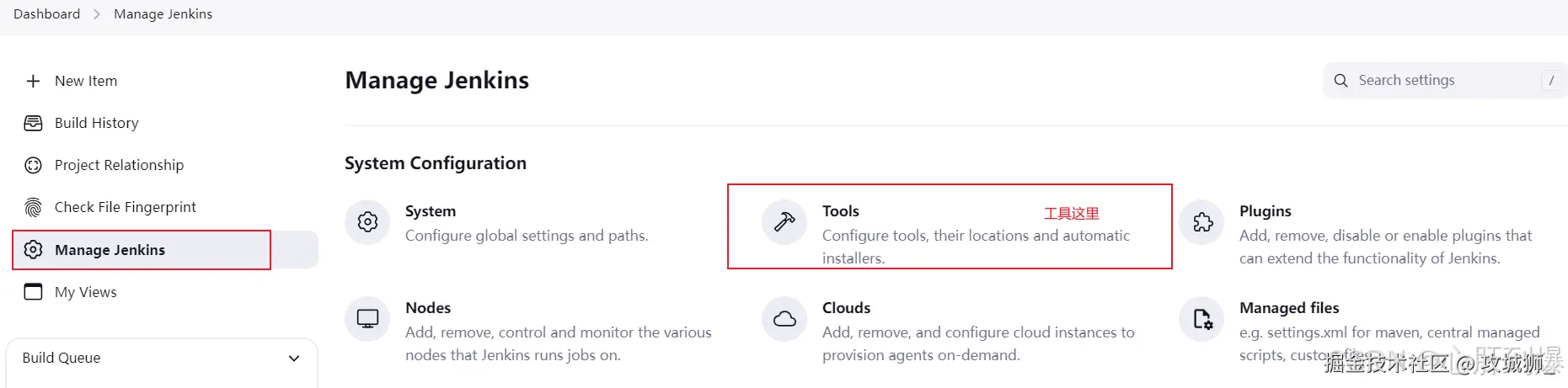The height and width of the screenshot is (388, 1568).
Task: Expand the Build Queue chevron
Action: [294, 358]
